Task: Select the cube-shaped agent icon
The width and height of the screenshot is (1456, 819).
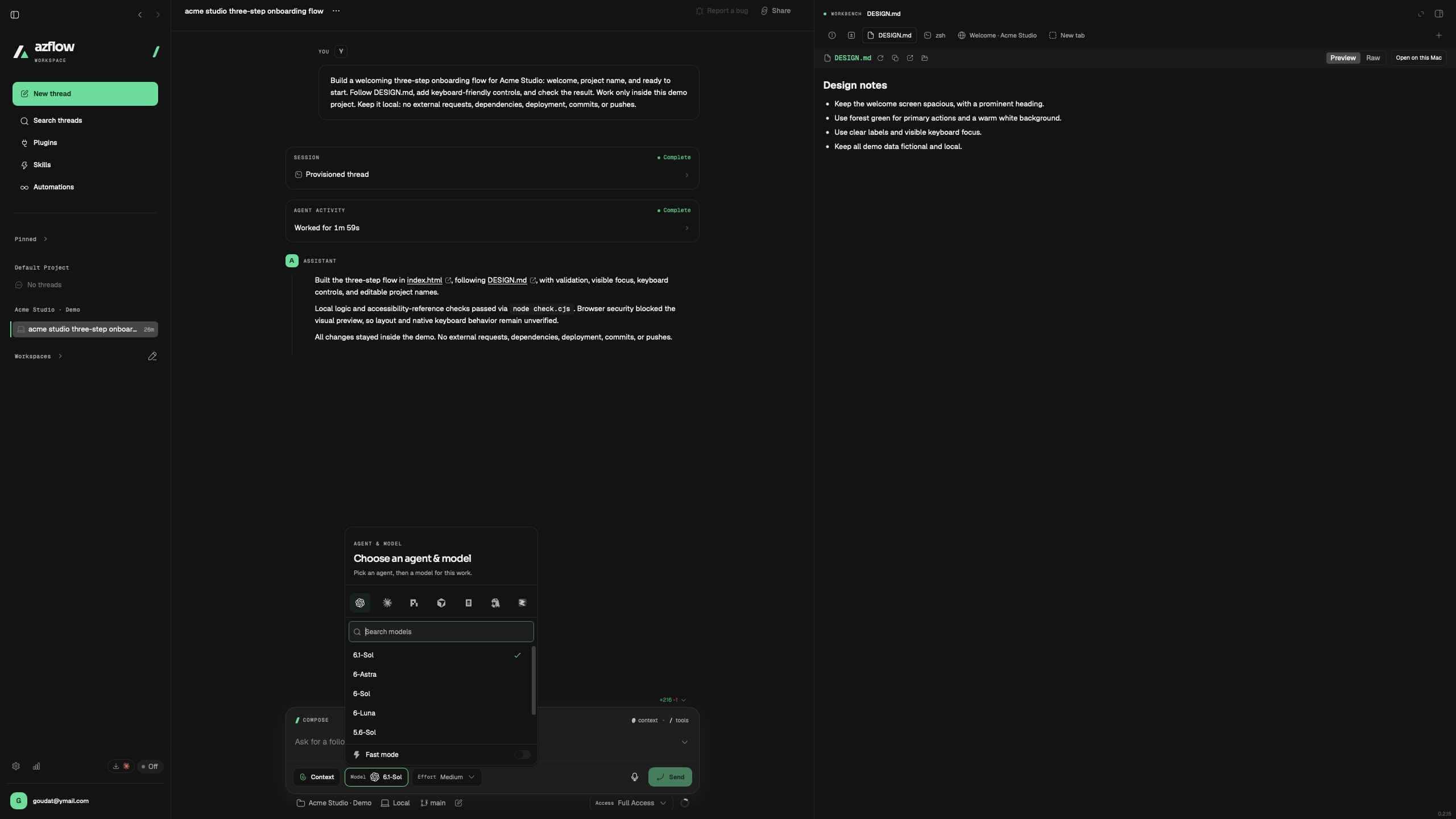Action: pos(441,603)
